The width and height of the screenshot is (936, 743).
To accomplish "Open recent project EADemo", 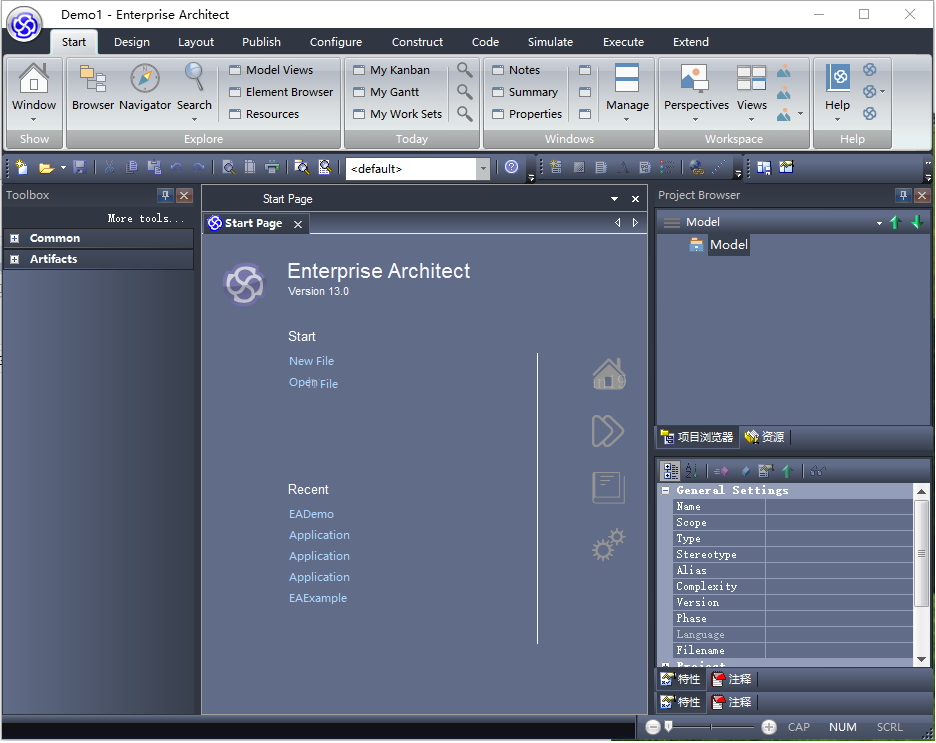I will tap(311, 514).
